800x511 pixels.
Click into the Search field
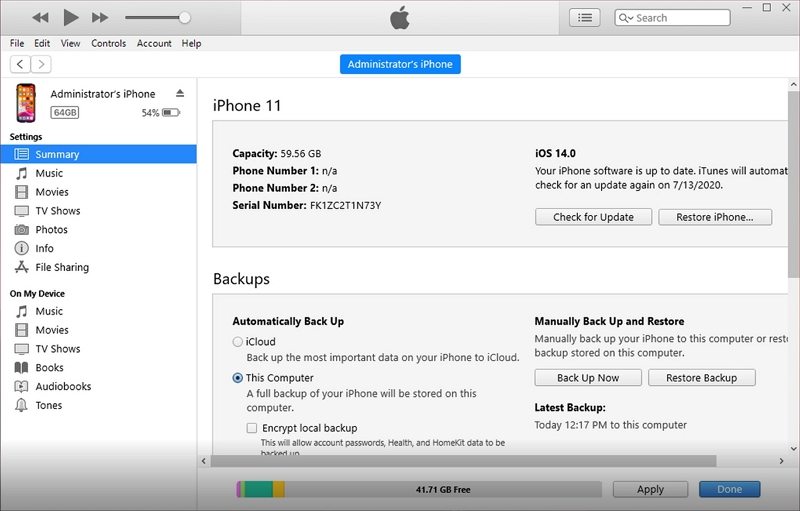click(672, 18)
